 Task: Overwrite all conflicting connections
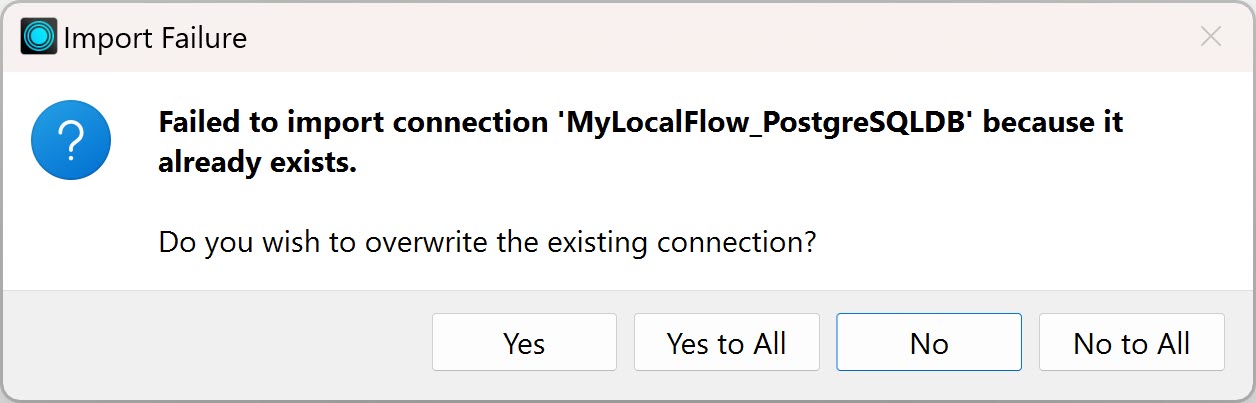726,342
